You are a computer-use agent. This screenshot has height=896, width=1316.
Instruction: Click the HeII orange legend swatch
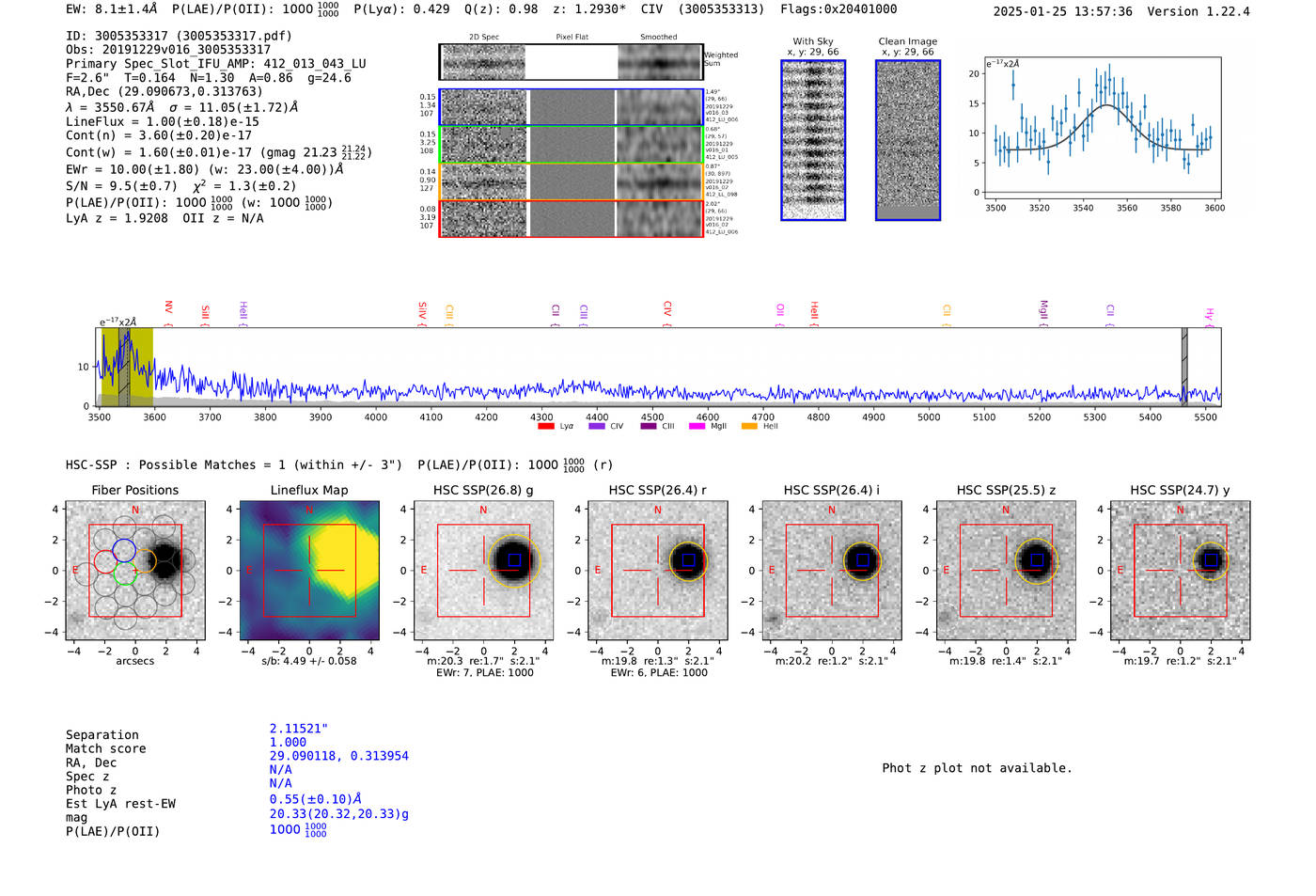749,426
